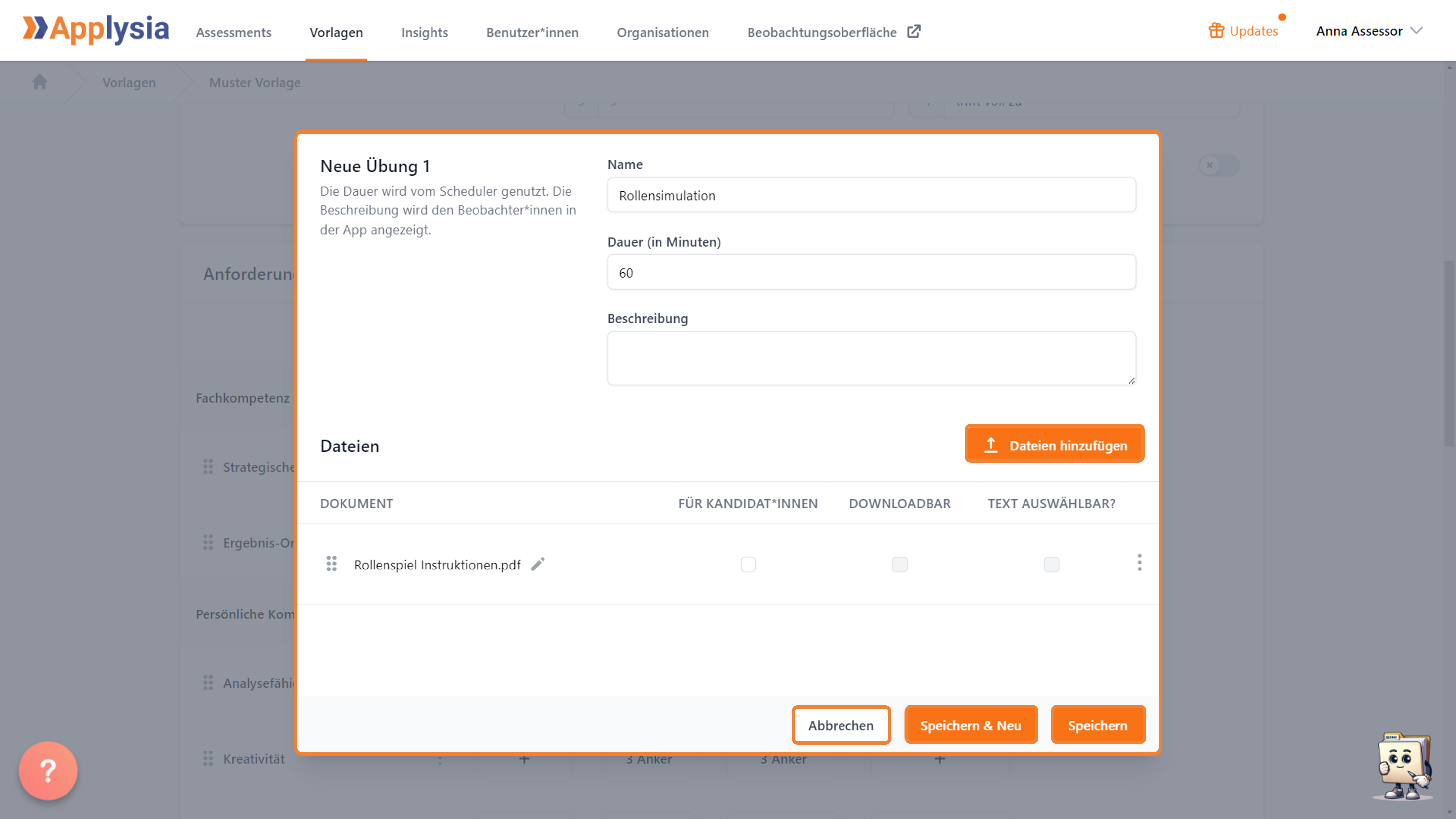The image size is (1456, 819).
Task: Open Muster Vorlage breadcrumb
Action: click(x=255, y=82)
